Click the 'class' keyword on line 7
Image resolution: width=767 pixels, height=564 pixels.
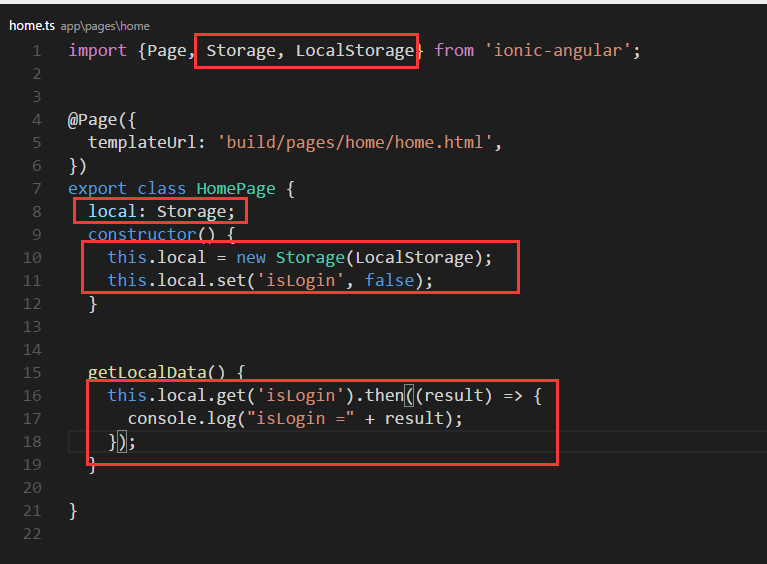pos(162,189)
